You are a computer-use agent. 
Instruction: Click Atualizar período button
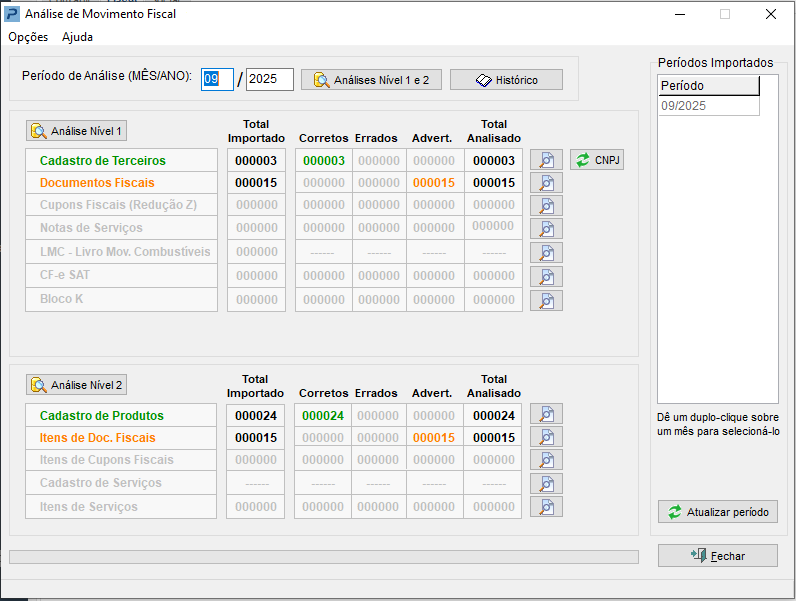(x=718, y=512)
